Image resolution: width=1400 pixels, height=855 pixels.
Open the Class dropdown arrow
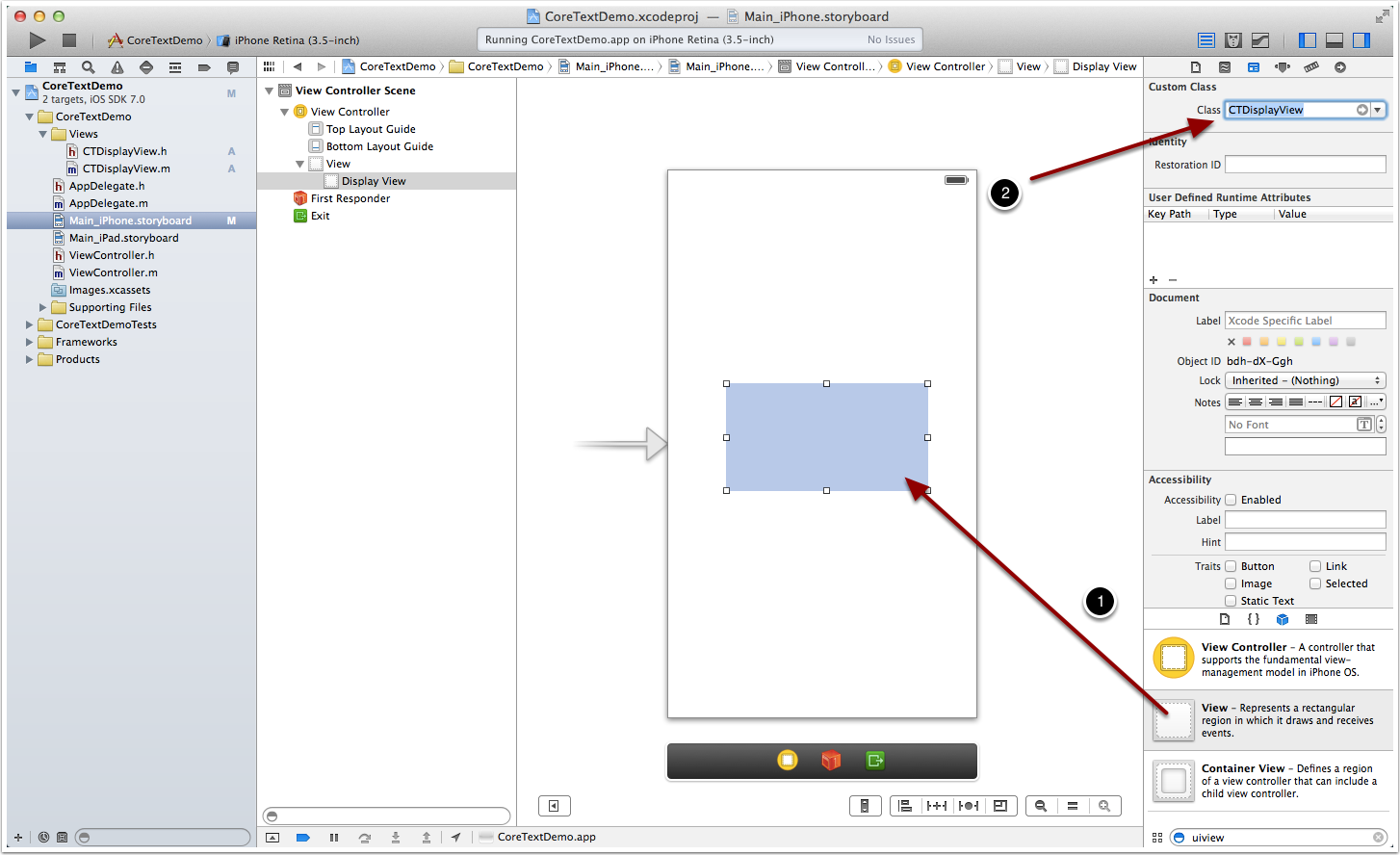click(1379, 110)
